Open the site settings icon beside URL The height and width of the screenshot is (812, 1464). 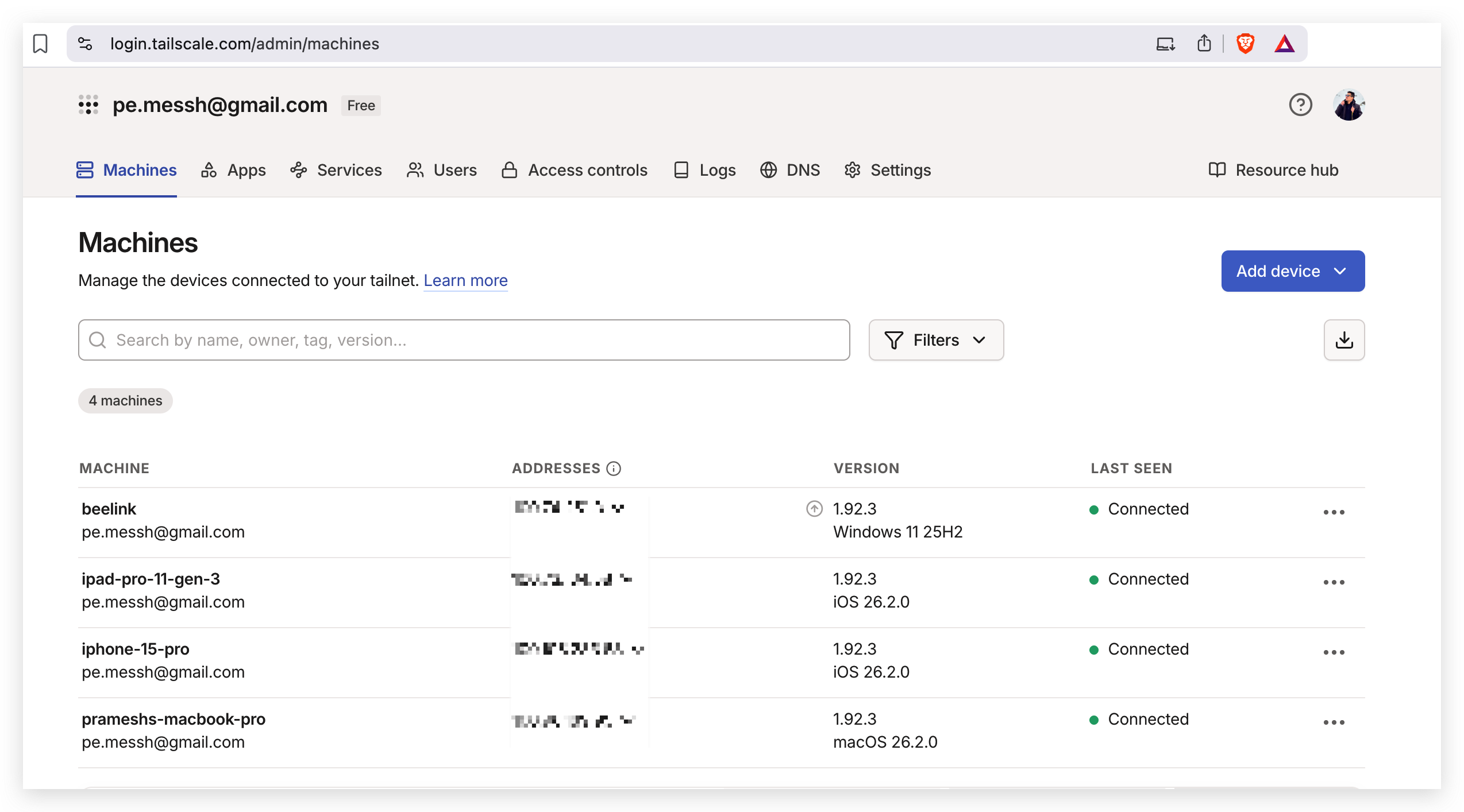tap(85, 44)
